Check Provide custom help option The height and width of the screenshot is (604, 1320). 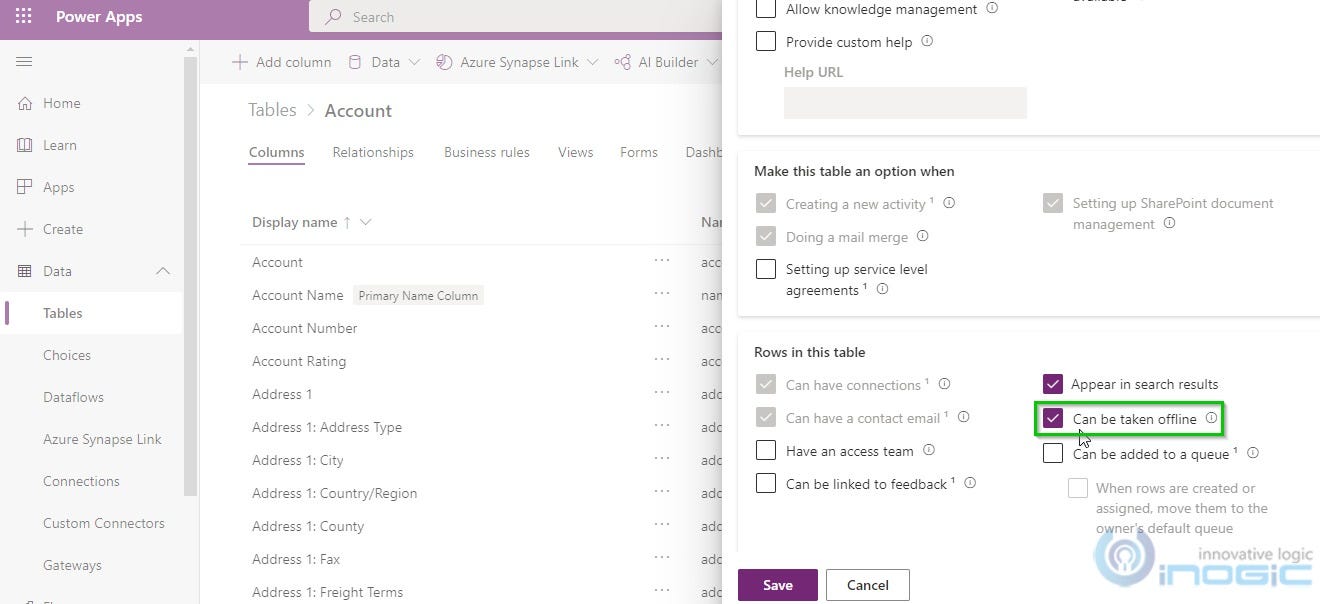766,41
